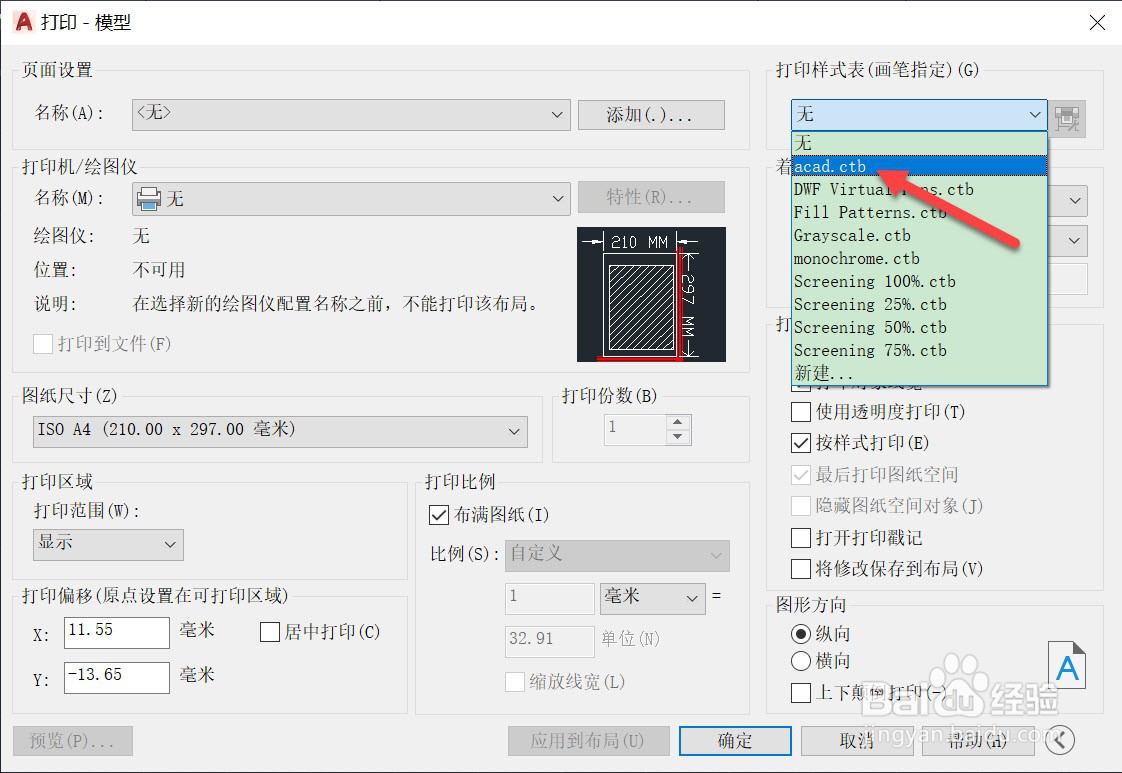This screenshot has width=1122, height=773.
Task: Toggle 隐藏图纸空间对象 checkbox
Action: (801, 506)
